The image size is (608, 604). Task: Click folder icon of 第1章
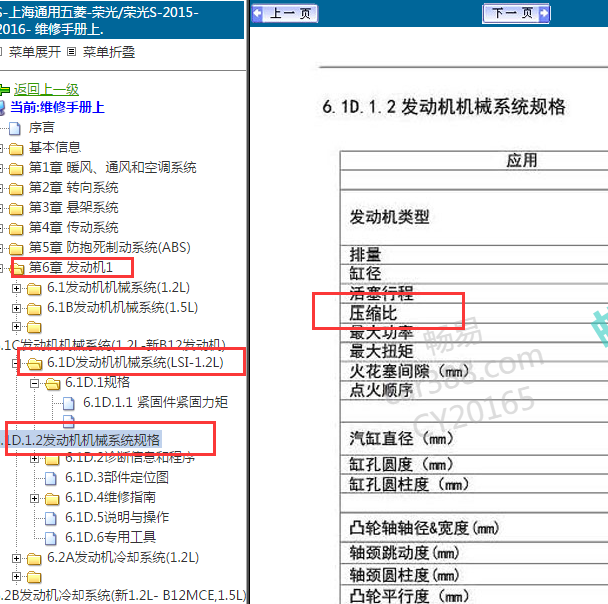pos(16,169)
